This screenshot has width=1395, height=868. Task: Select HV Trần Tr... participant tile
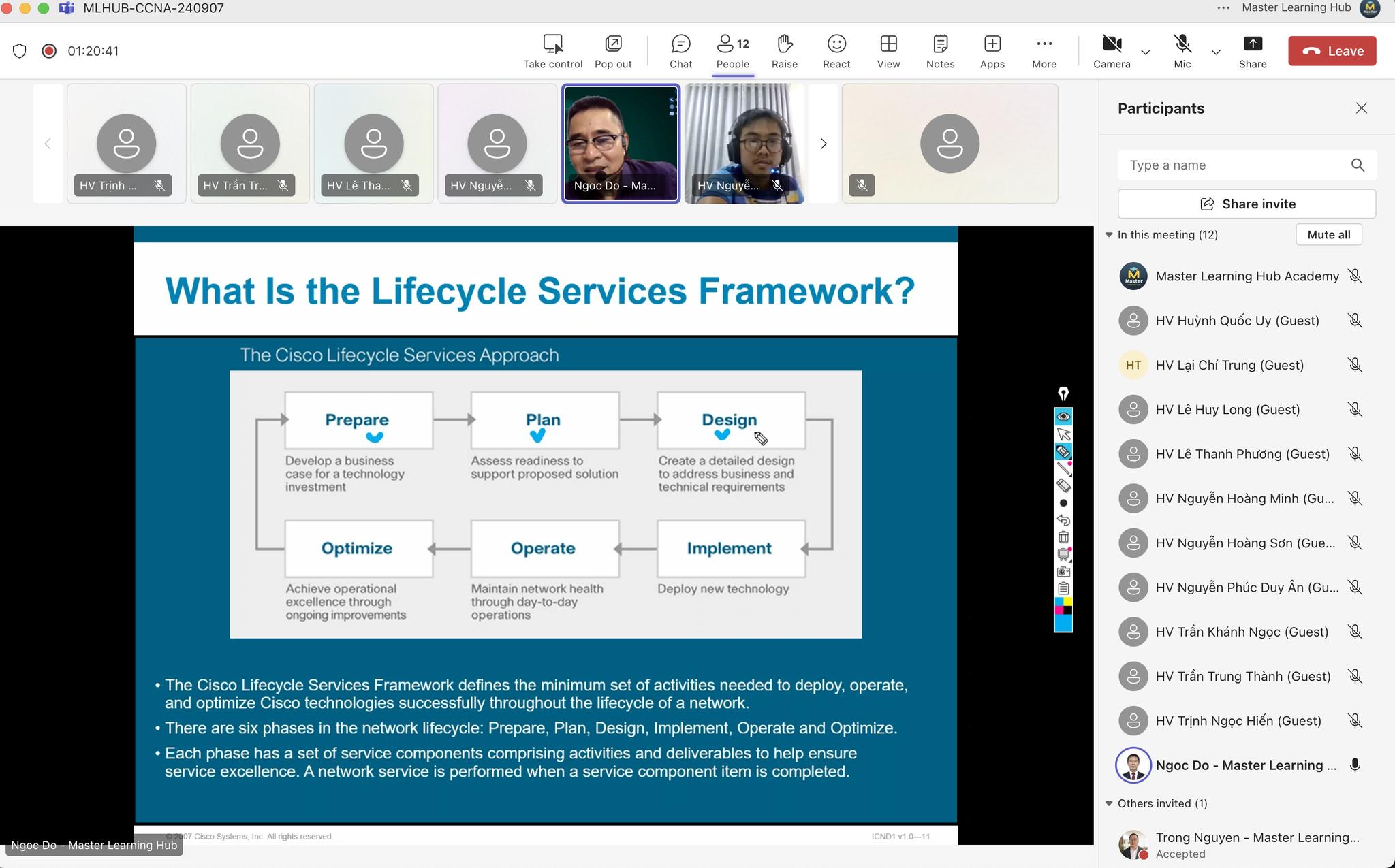(x=250, y=144)
